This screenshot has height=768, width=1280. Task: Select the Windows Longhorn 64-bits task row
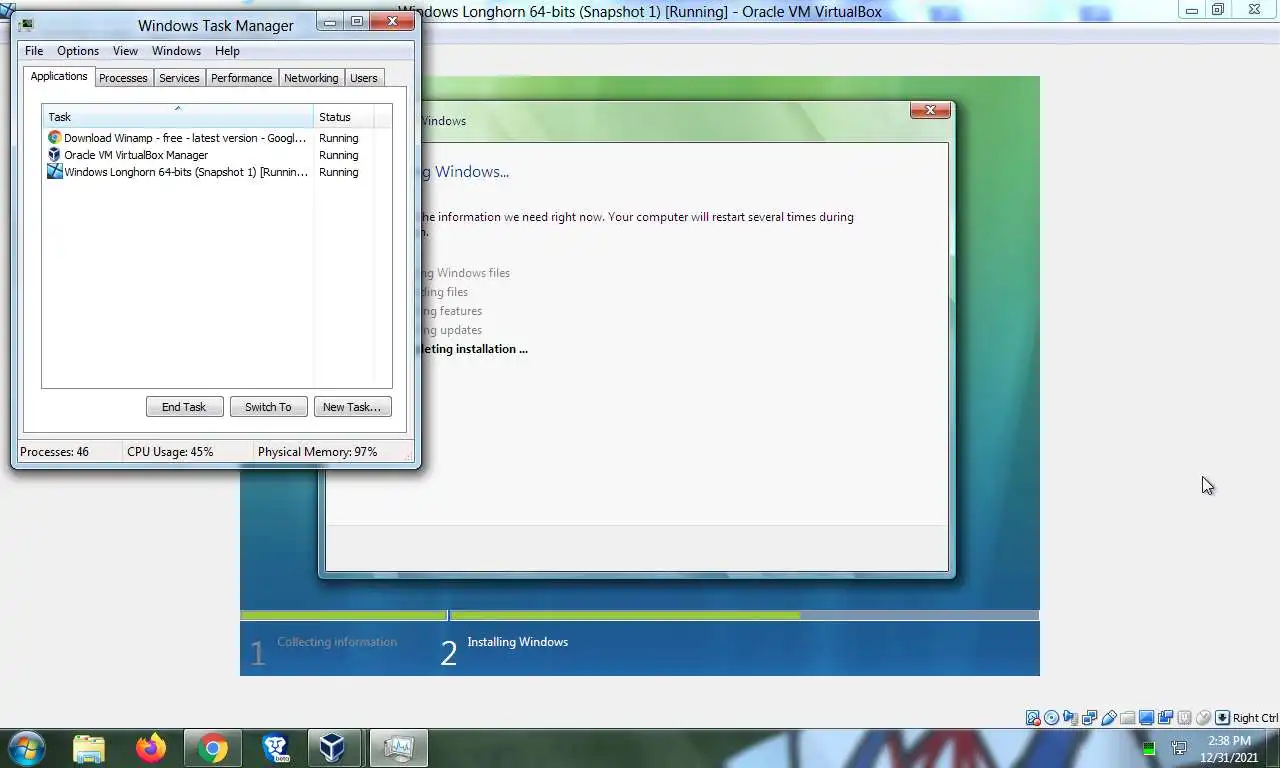coord(216,172)
